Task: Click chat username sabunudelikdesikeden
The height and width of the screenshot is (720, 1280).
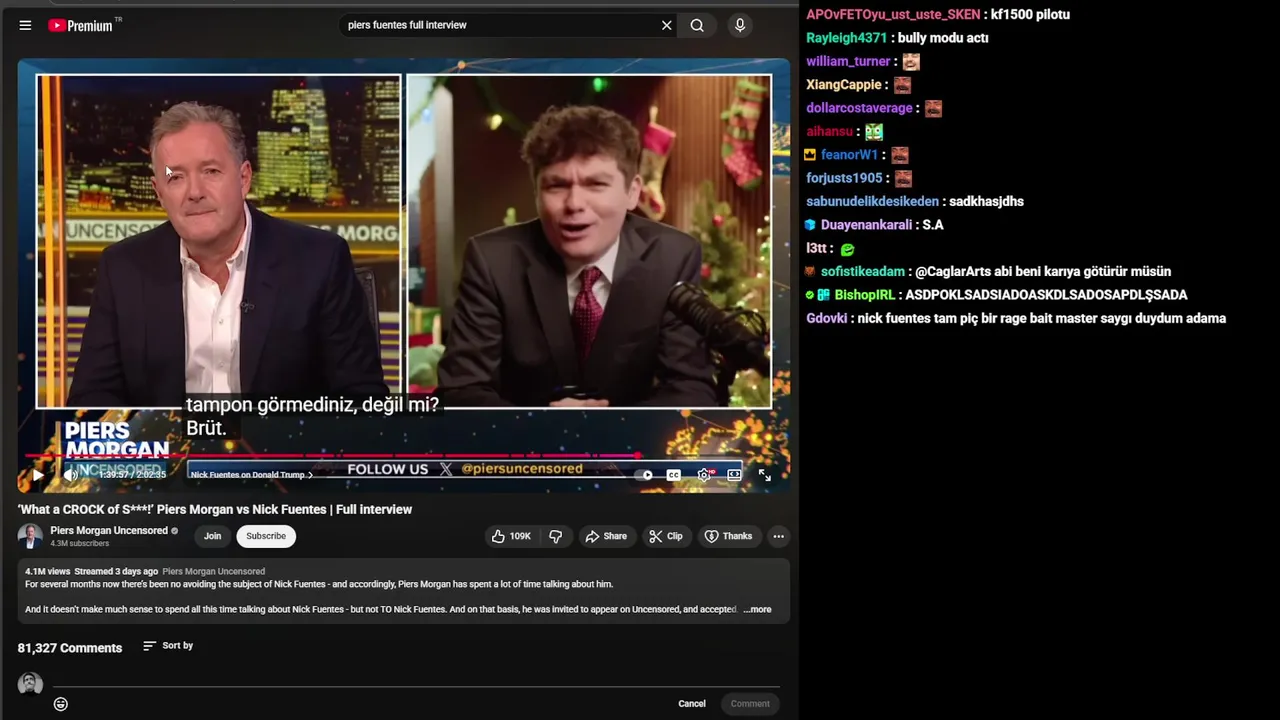Action: (x=873, y=202)
